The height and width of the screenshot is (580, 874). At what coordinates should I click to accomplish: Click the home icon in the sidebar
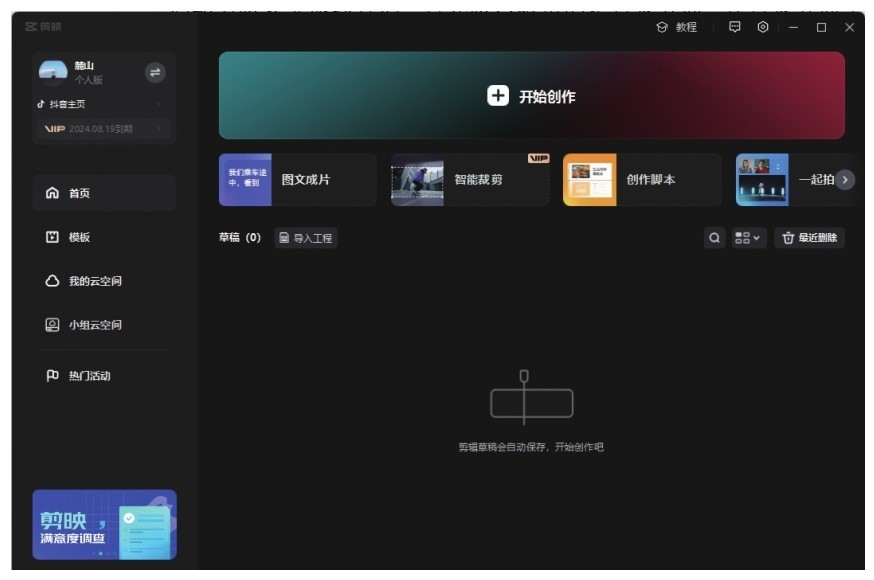(x=52, y=193)
